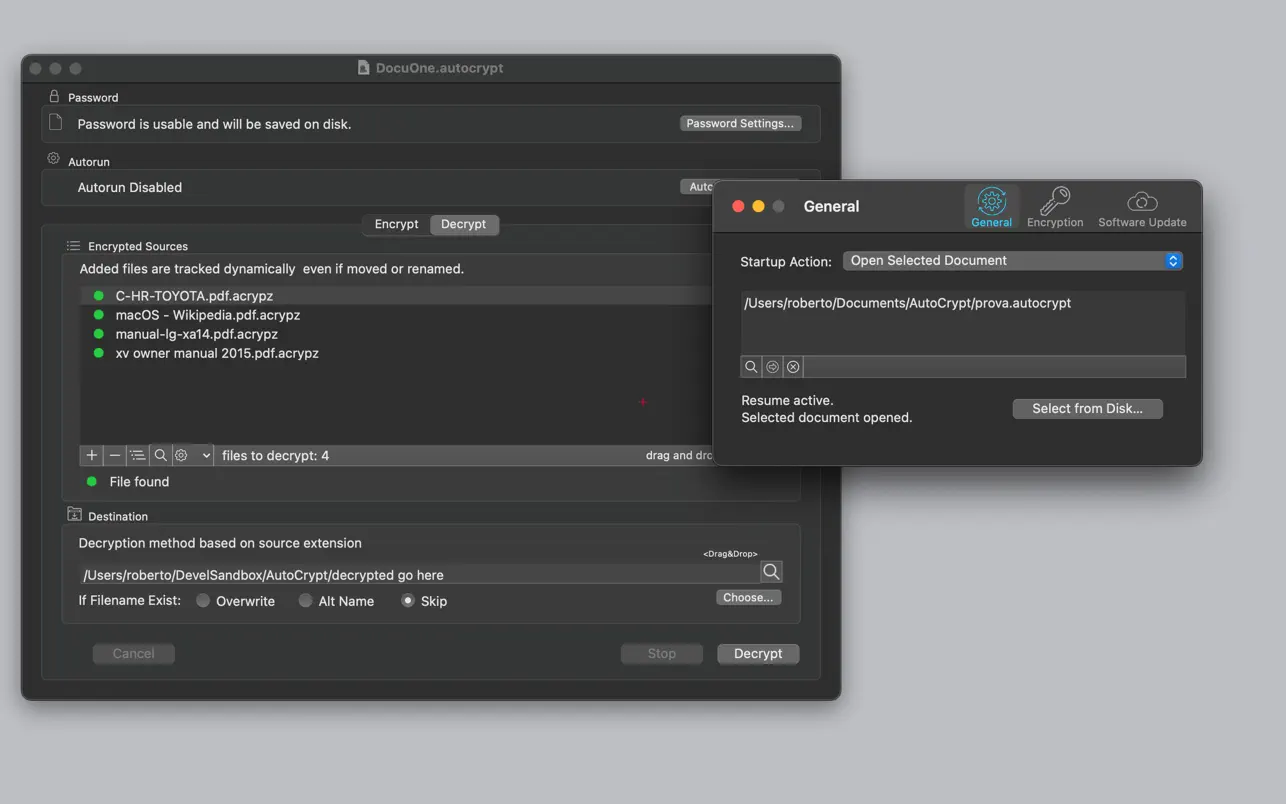Click the 'Autorun Disabled' text

[130, 187]
